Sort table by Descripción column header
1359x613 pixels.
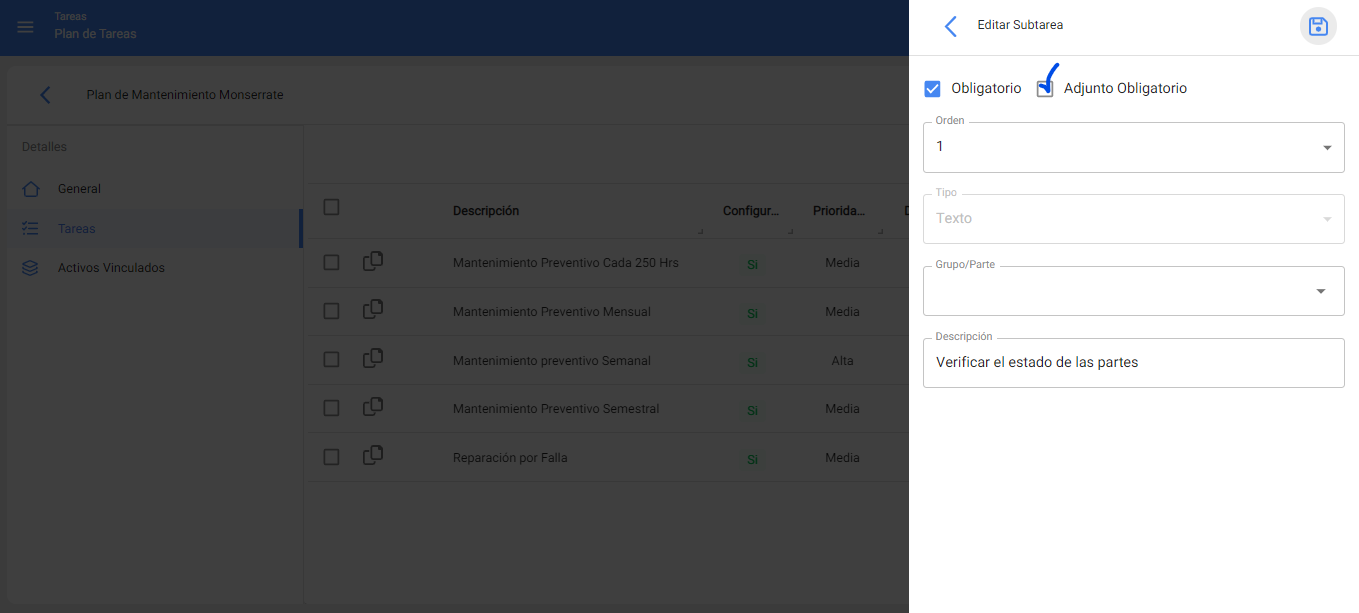[x=486, y=211]
